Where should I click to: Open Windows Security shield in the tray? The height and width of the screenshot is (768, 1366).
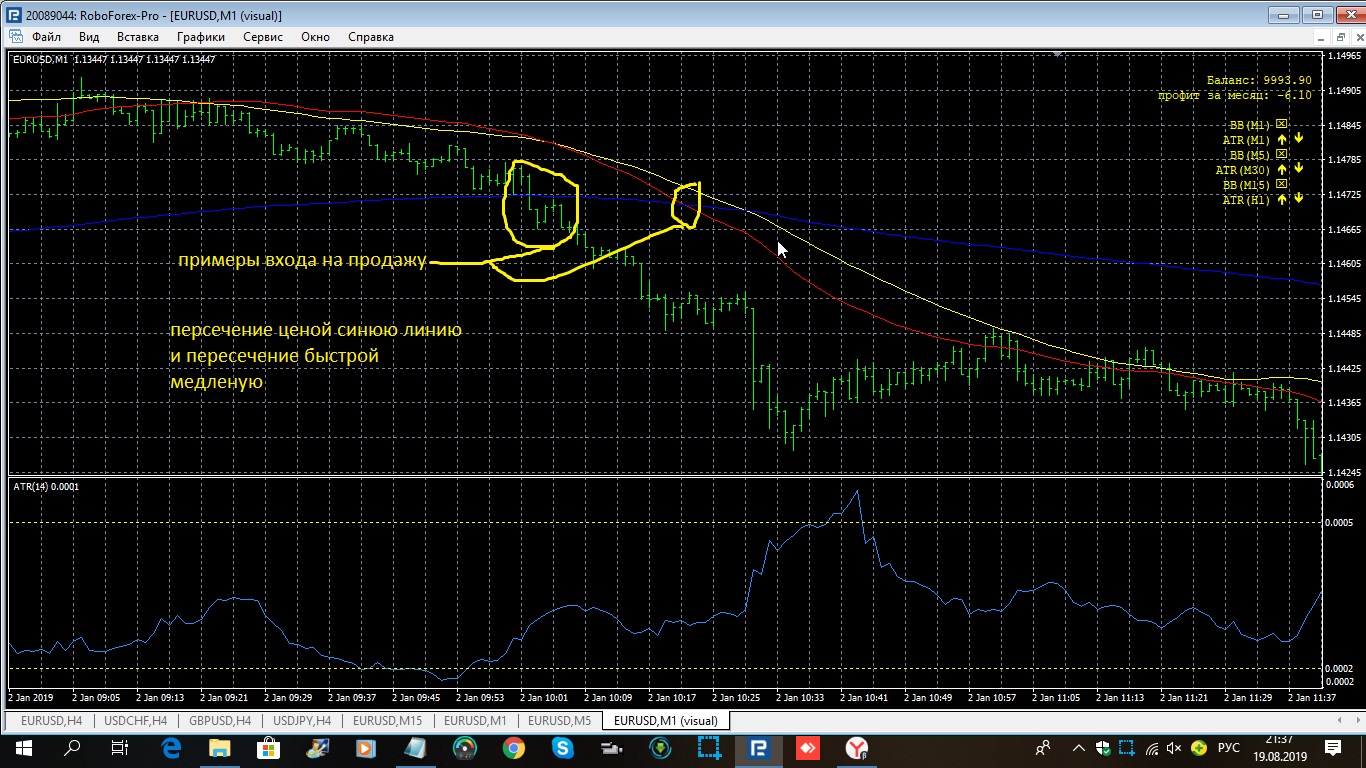(1103, 748)
